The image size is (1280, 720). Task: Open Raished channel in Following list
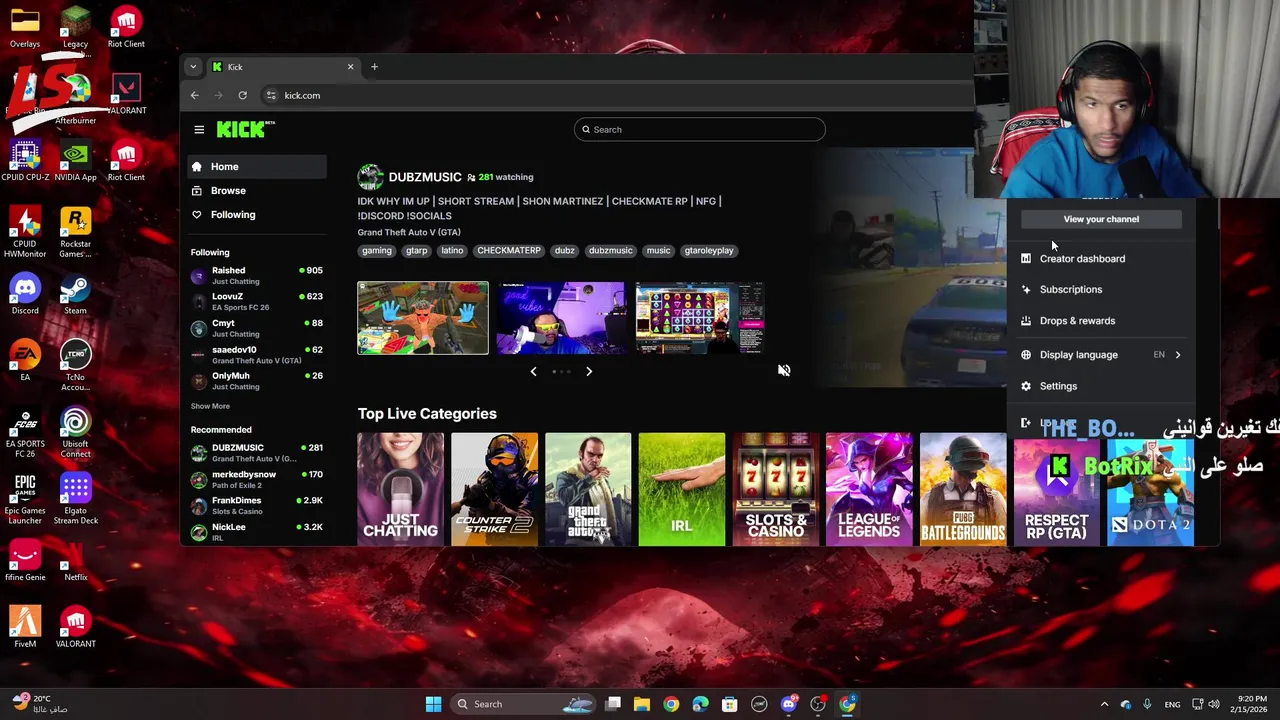tap(256, 275)
